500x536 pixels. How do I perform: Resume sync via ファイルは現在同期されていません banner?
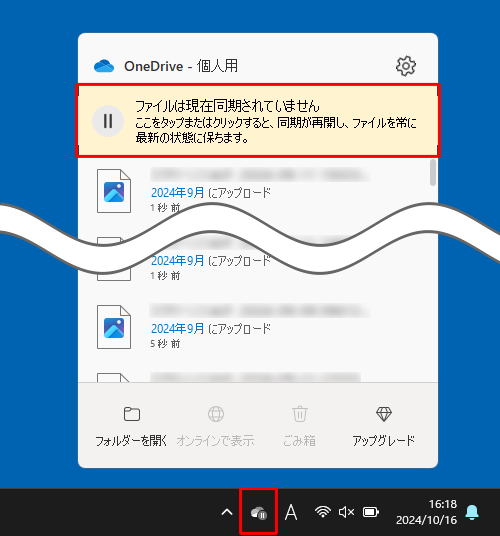coord(258,121)
